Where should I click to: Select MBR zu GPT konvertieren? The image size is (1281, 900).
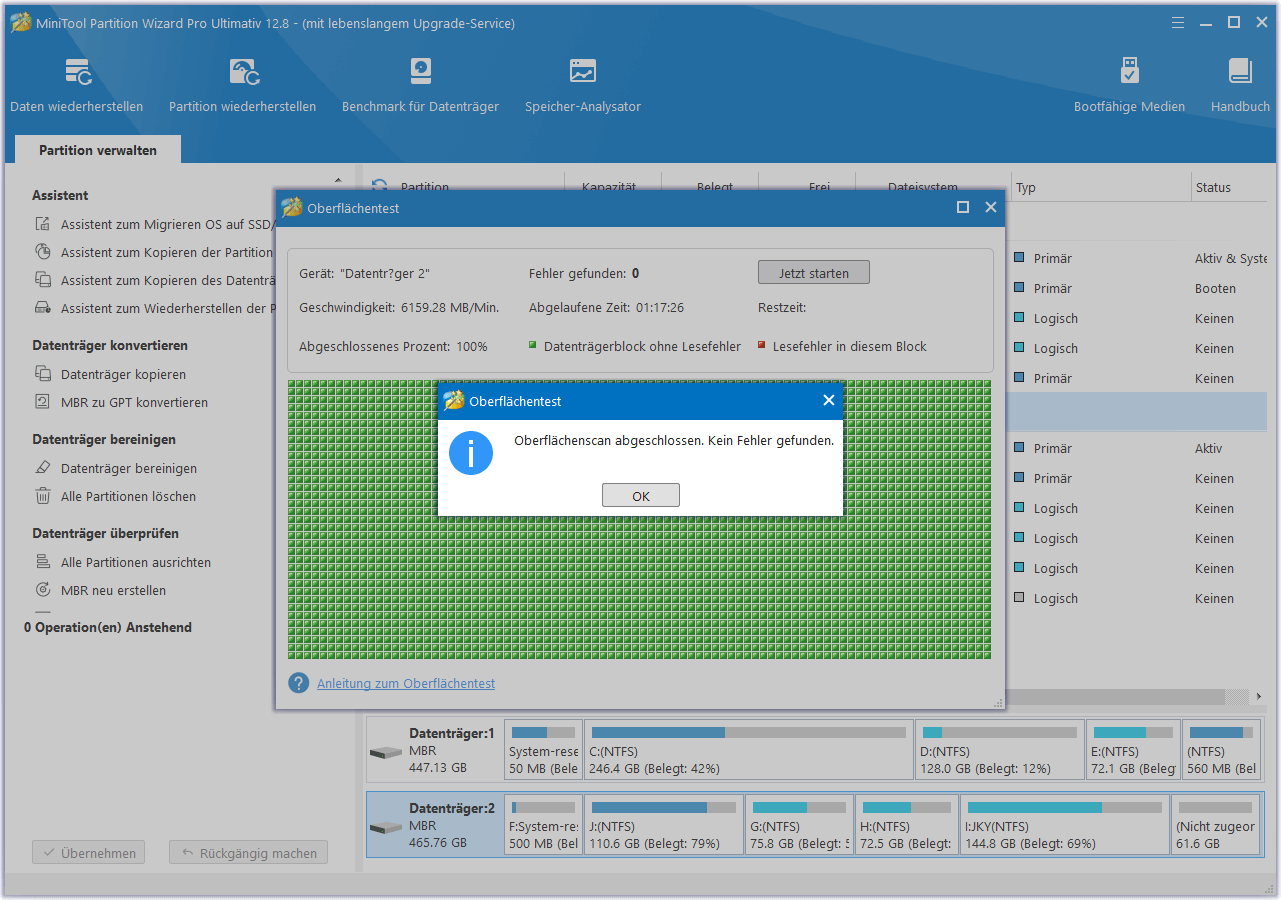tap(134, 402)
